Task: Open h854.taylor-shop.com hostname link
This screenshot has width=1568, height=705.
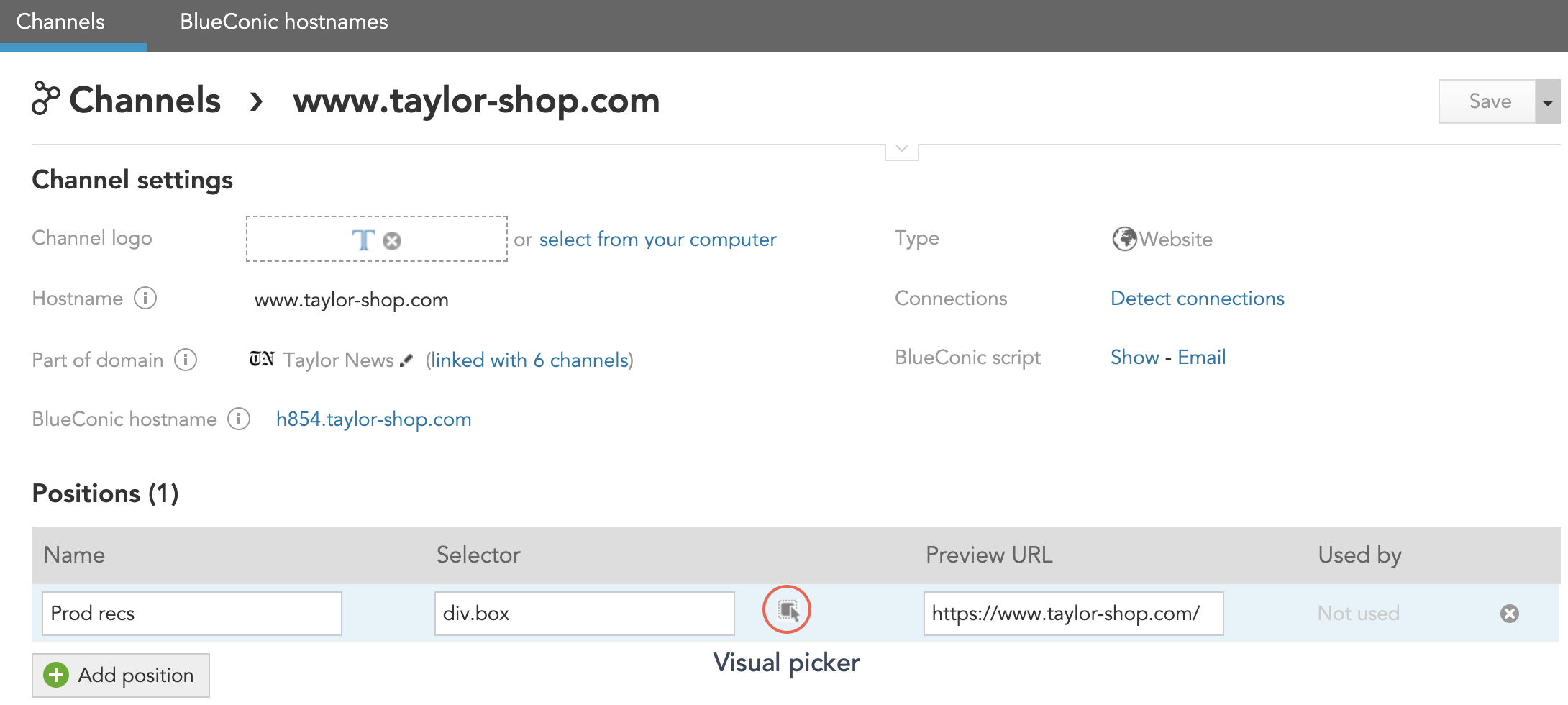Action: coord(373,419)
